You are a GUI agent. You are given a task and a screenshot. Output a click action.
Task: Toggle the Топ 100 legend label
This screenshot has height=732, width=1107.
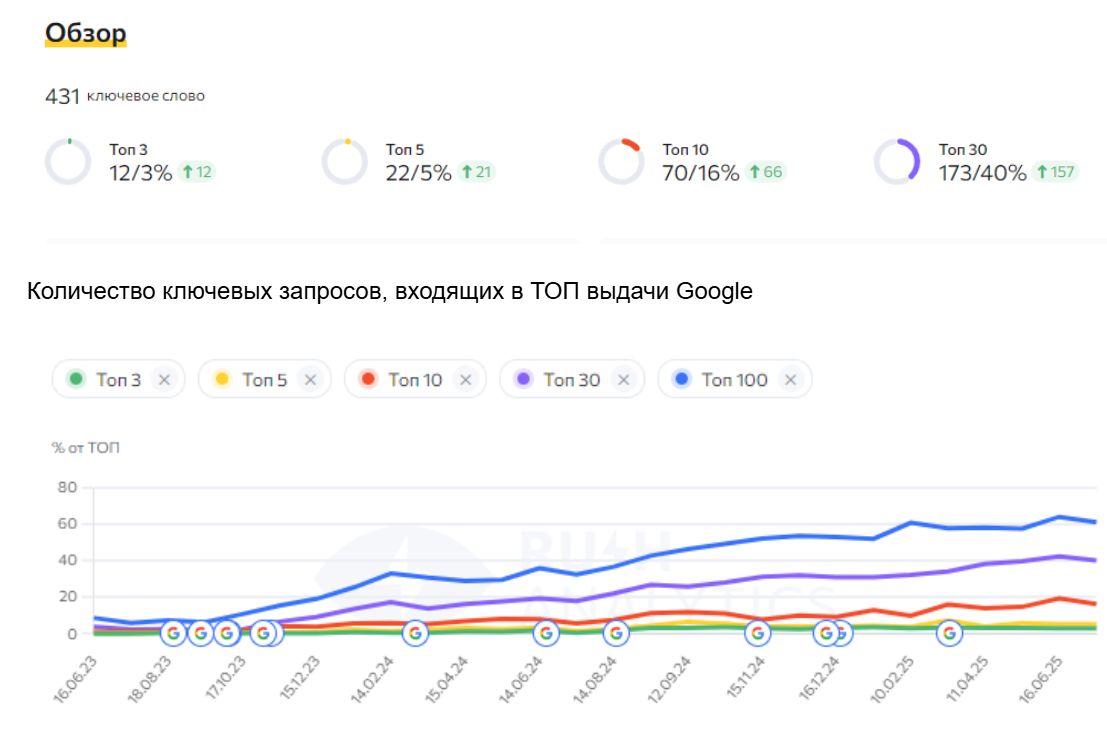point(734,380)
